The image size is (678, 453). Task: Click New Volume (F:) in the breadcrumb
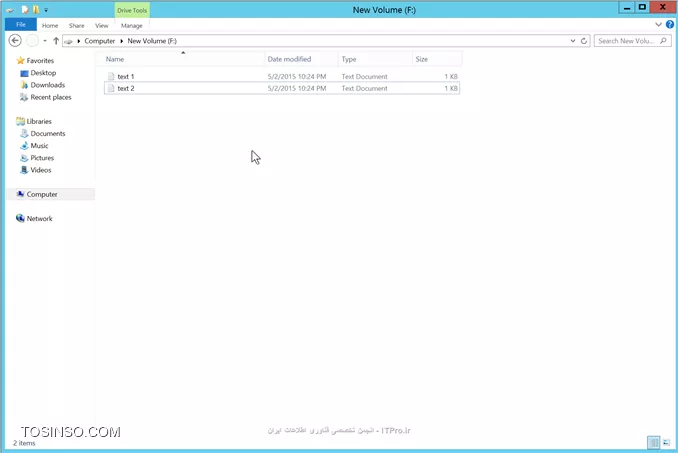point(152,41)
